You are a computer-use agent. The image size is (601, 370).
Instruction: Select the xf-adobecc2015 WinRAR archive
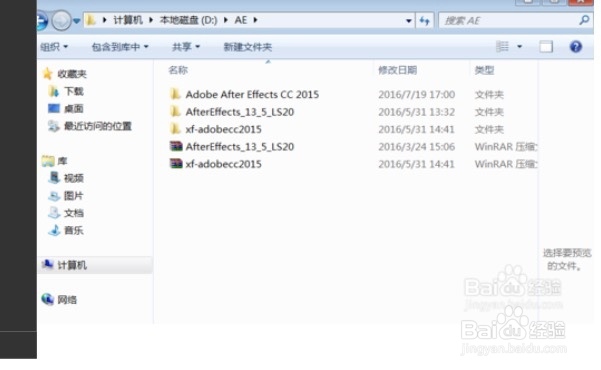pyautogui.click(x=223, y=164)
